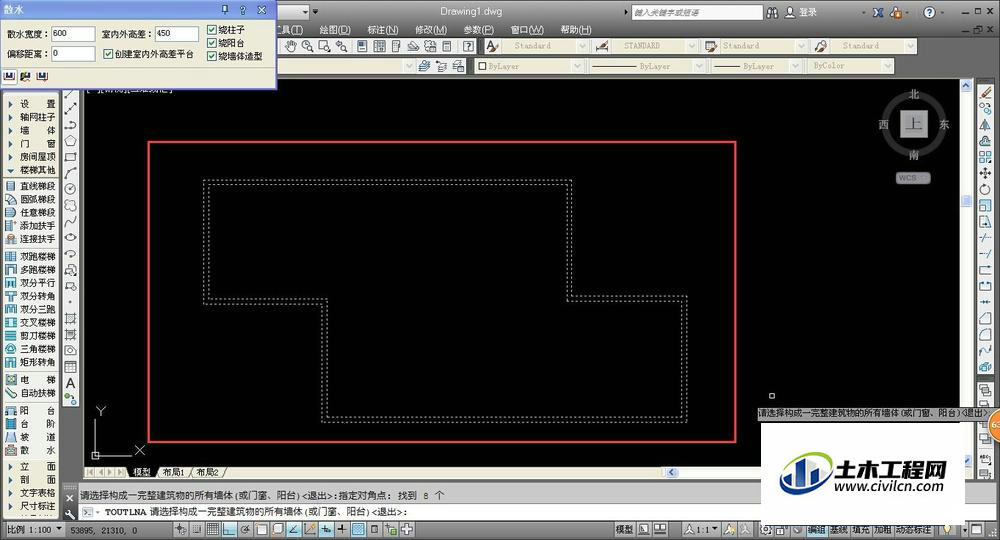
Task: Expand the 房间屋顶 menu group
Action: click(x=30, y=157)
